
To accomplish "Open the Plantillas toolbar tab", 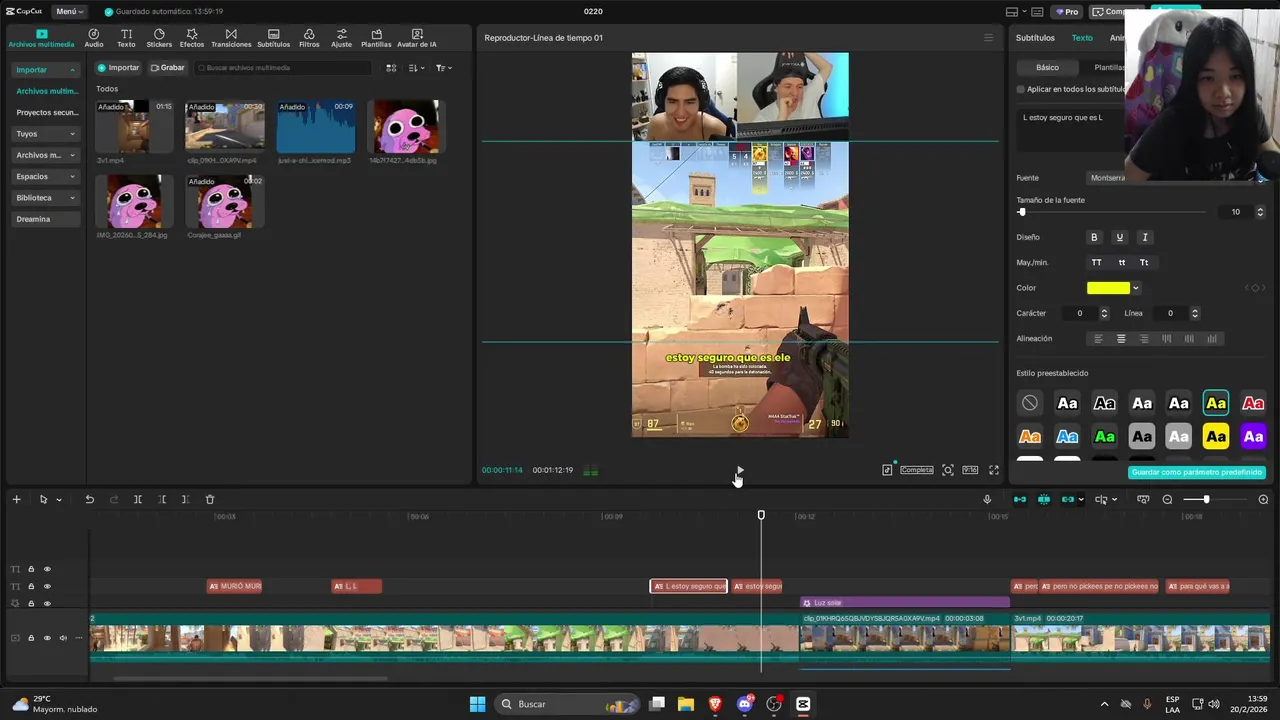I will (x=376, y=38).
